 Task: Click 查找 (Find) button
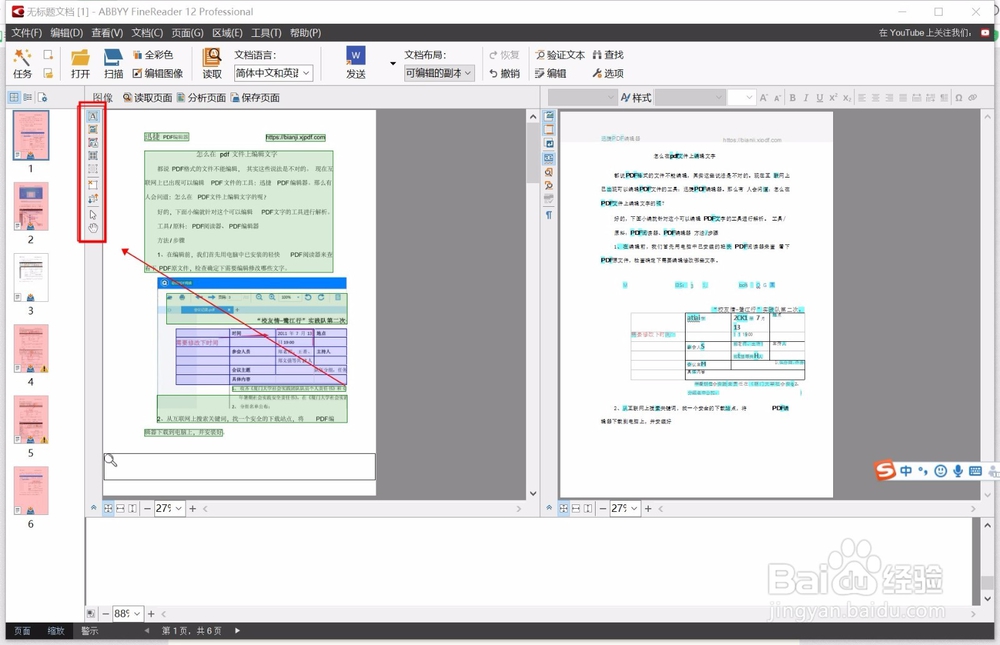[608, 55]
